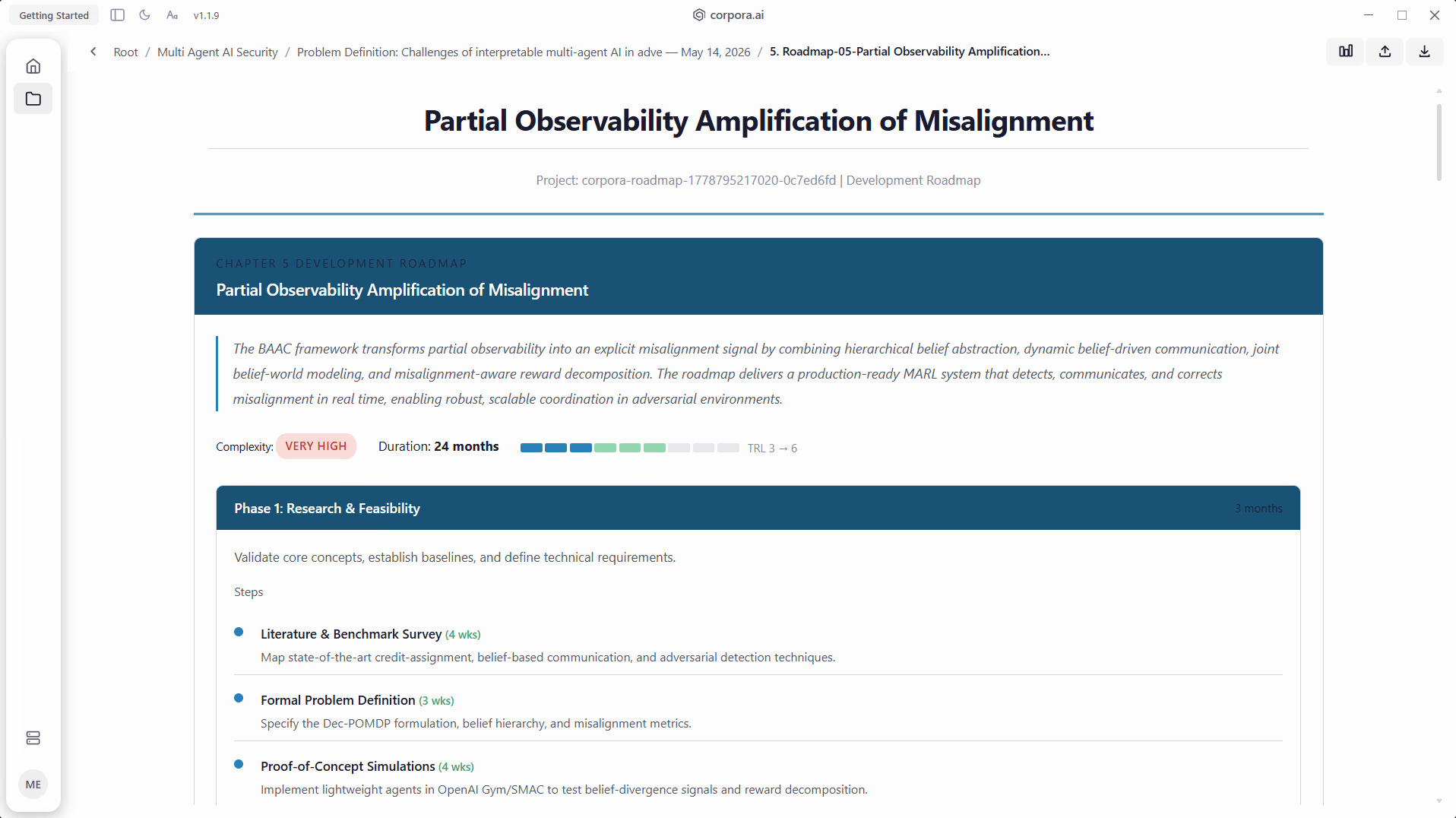
Task: Open Problem Definition breadcrumb link
Action: point(524,52)
